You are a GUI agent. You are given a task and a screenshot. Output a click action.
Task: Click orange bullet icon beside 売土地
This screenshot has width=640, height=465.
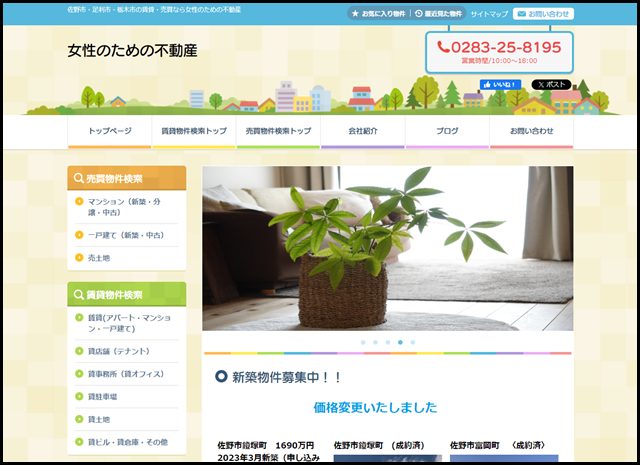79,257
